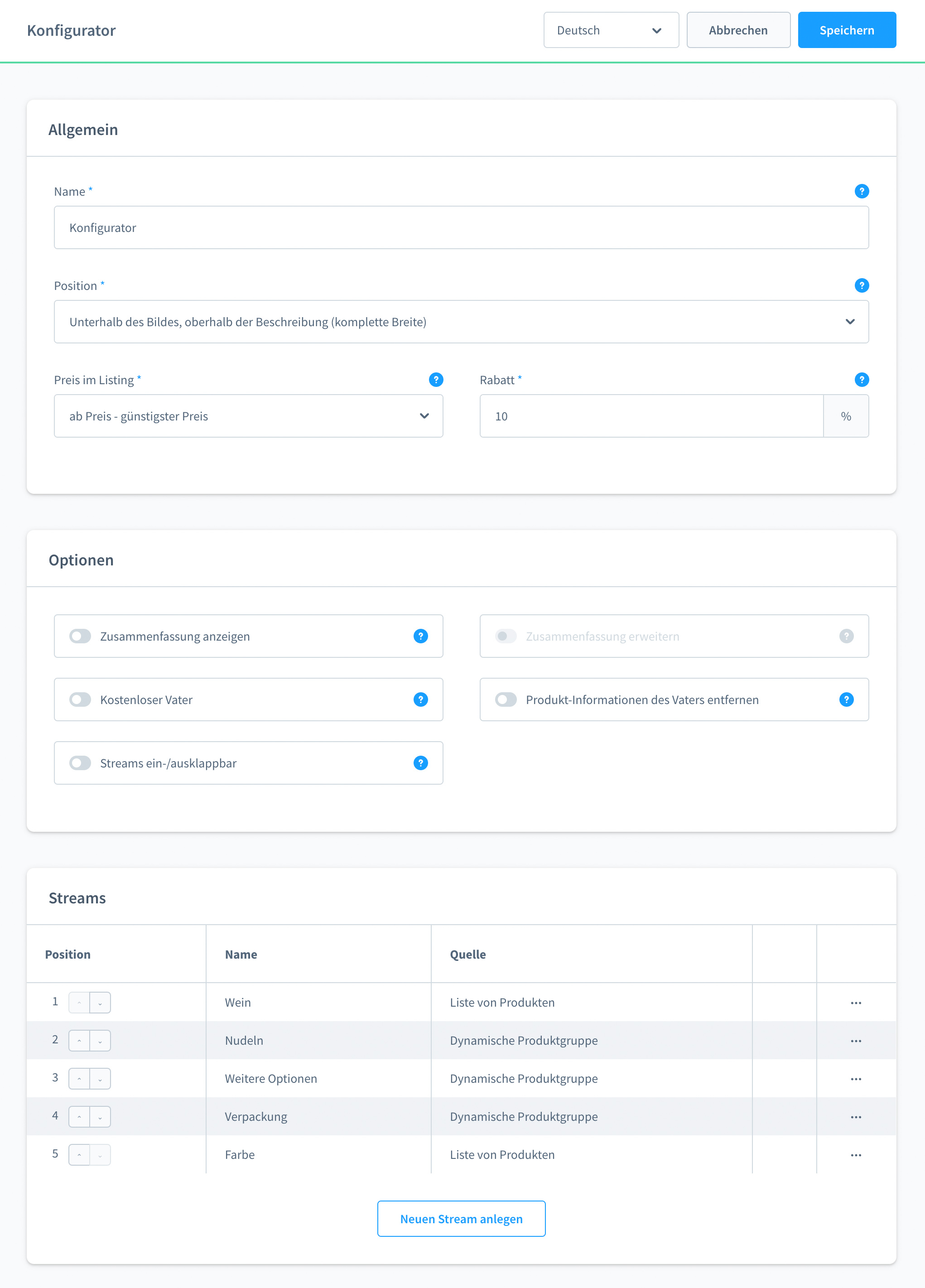Viewport: 925px width, 1288px height.
Task: Move Verpackung stream down
Action: click(x=100, y=1117)
